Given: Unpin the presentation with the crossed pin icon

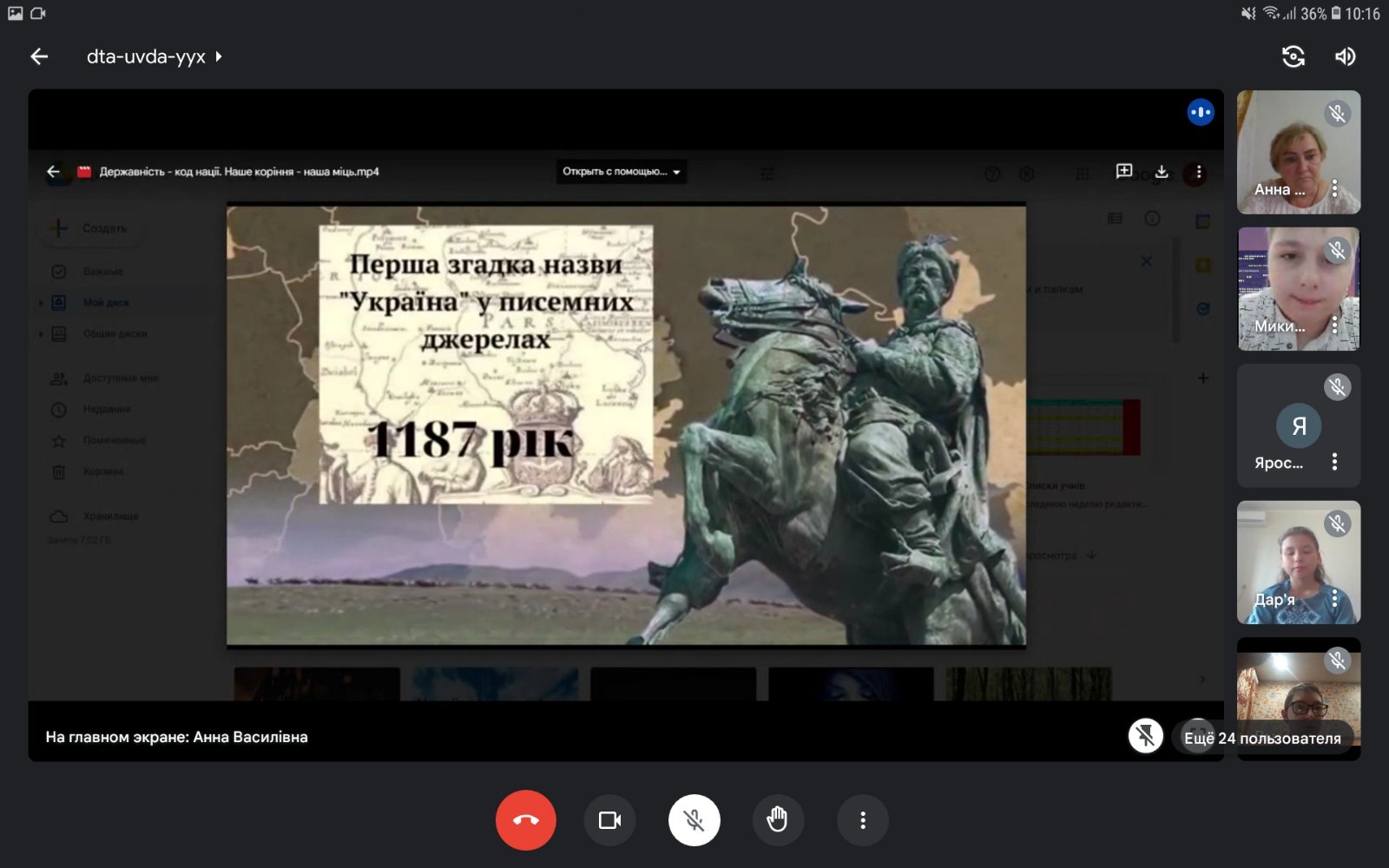Looking at the screenshot, I should point(1146,736).
